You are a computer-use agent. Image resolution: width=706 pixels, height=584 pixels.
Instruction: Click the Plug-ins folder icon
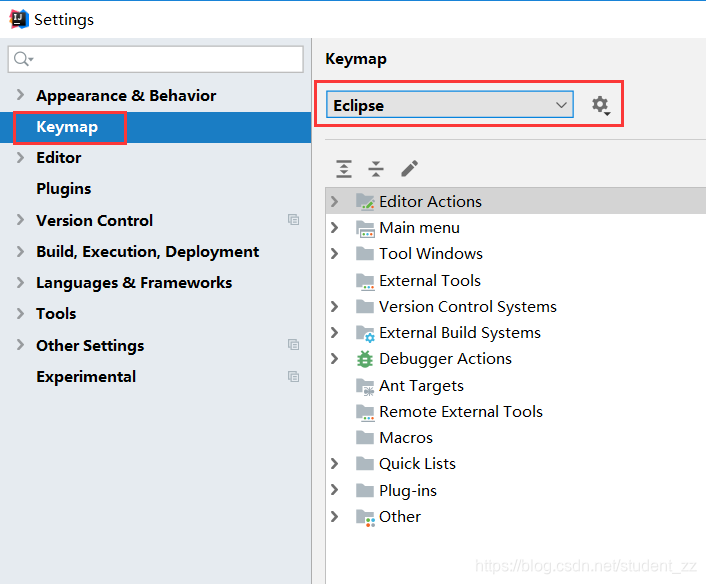(x=365, y=490)
